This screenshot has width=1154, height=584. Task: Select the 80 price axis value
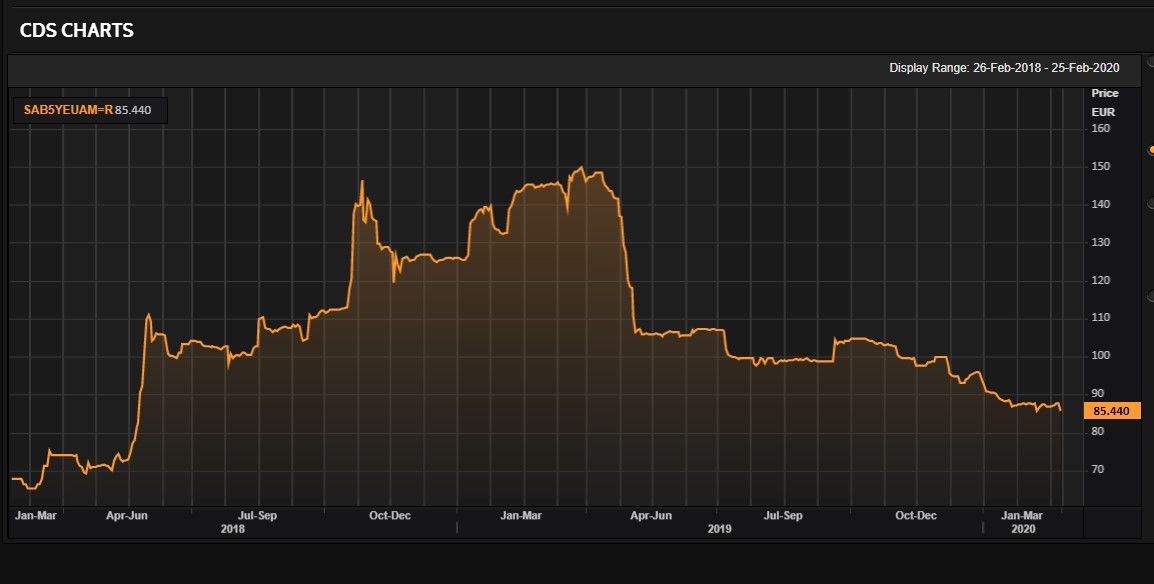point(1098,431)
